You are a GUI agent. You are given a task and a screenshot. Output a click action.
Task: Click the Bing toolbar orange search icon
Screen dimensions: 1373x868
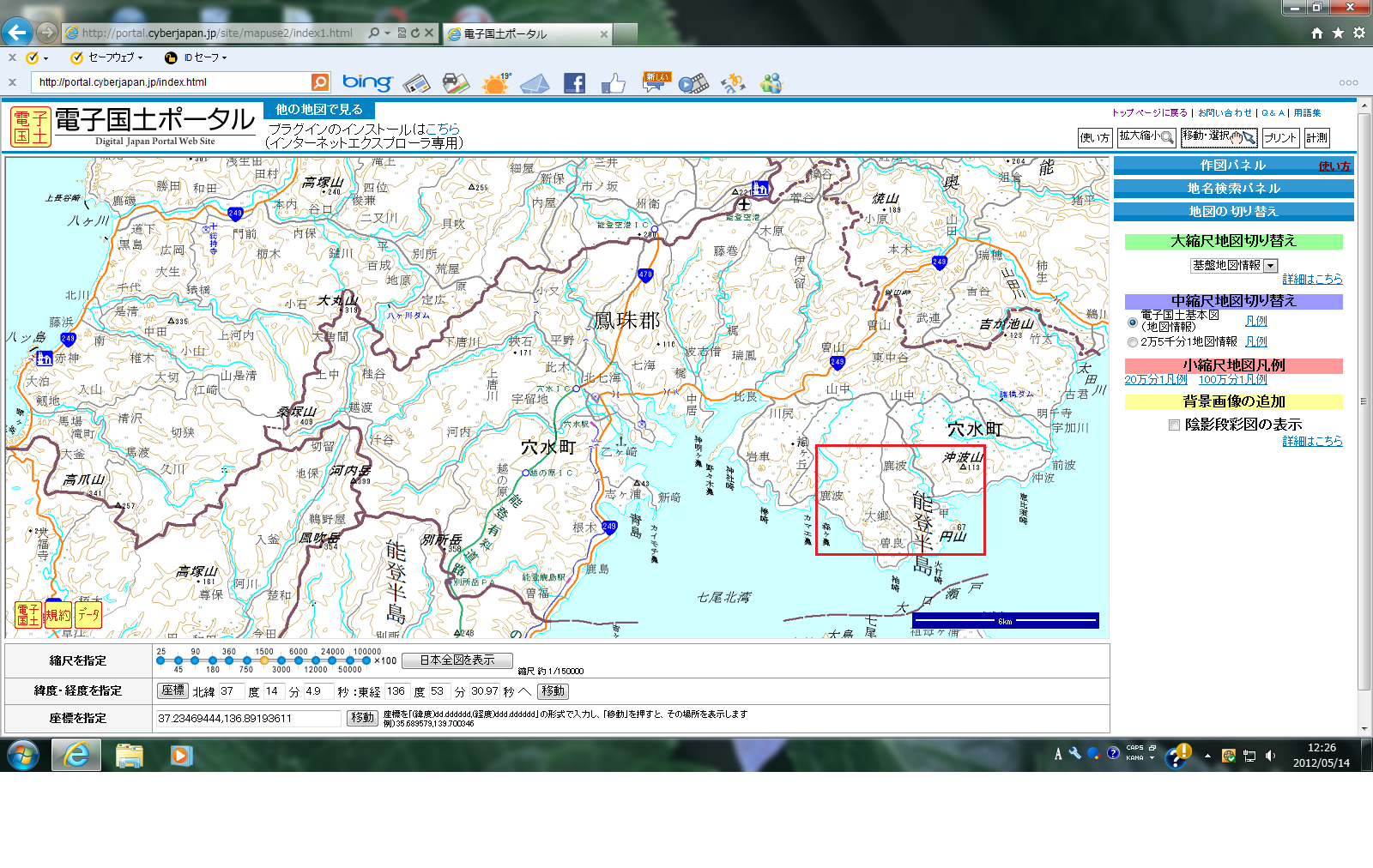319,82
